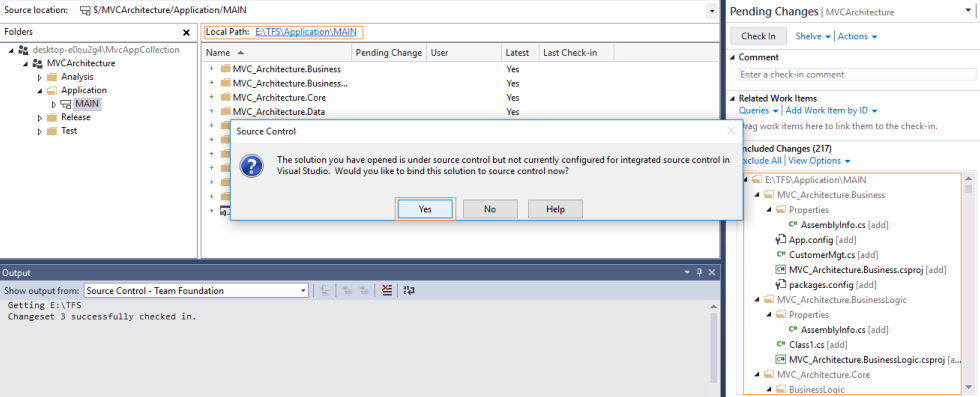
Task: Click the Clear All icon in the Output toolbar
Action: click(x=387, y=290)
